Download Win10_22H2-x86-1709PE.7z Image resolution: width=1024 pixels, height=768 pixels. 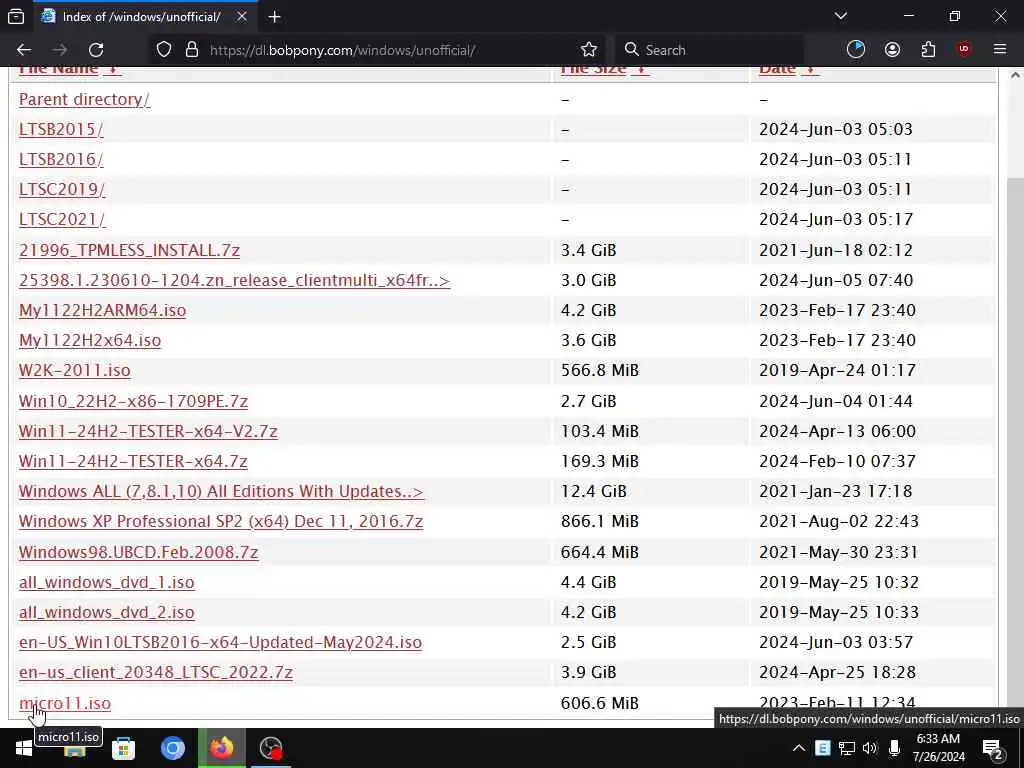point(133,401)
